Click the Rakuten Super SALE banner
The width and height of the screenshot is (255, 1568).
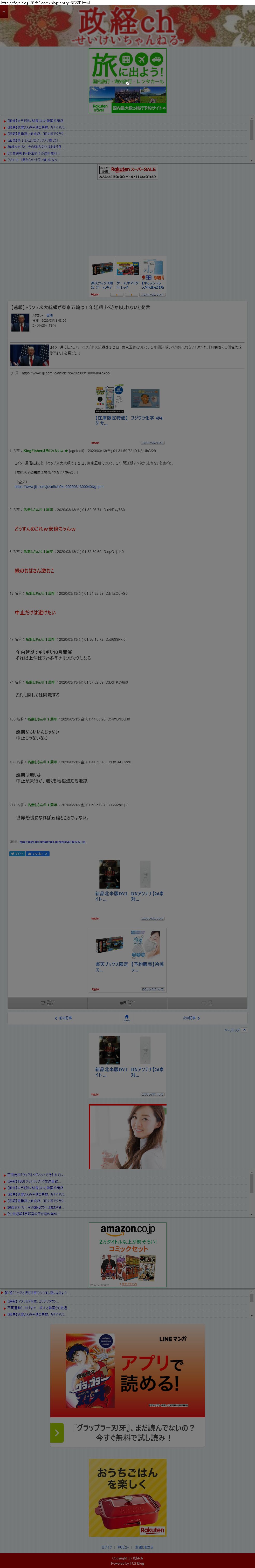[x=128, y=173]
